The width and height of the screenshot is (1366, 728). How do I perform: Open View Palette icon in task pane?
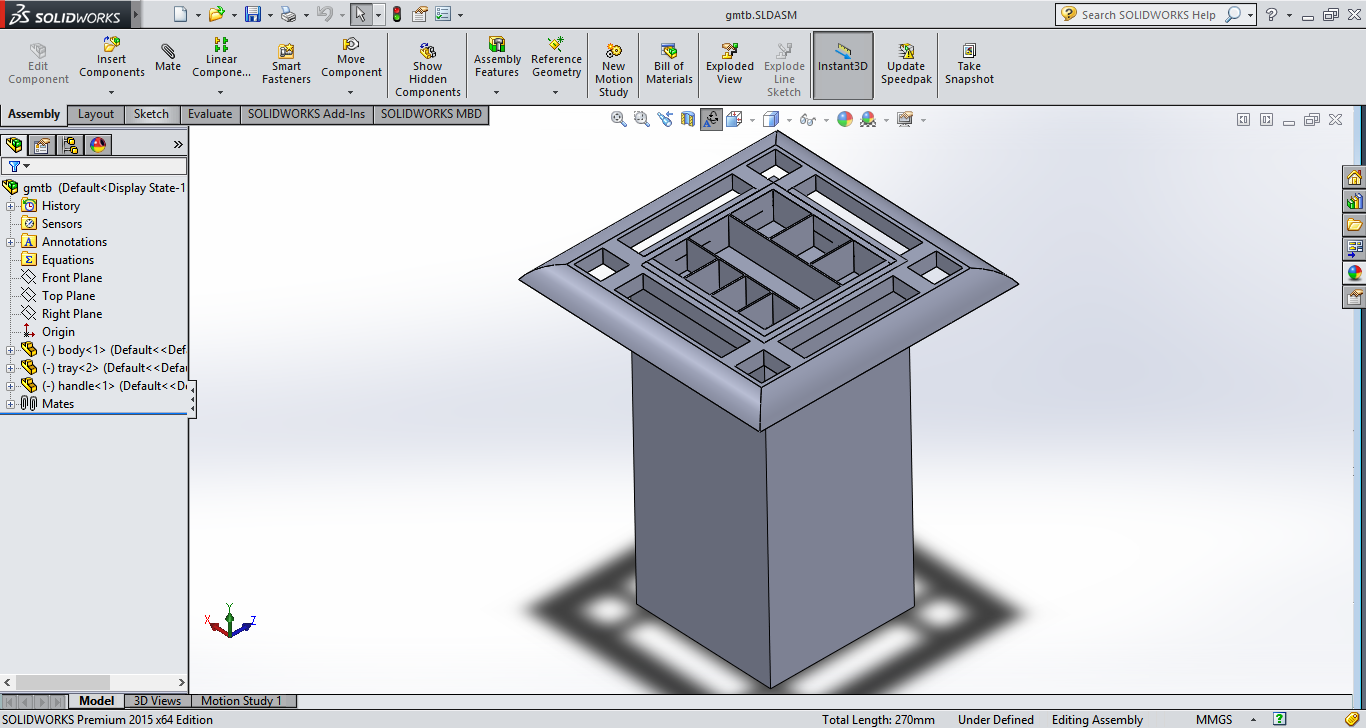coord(1354,248)
